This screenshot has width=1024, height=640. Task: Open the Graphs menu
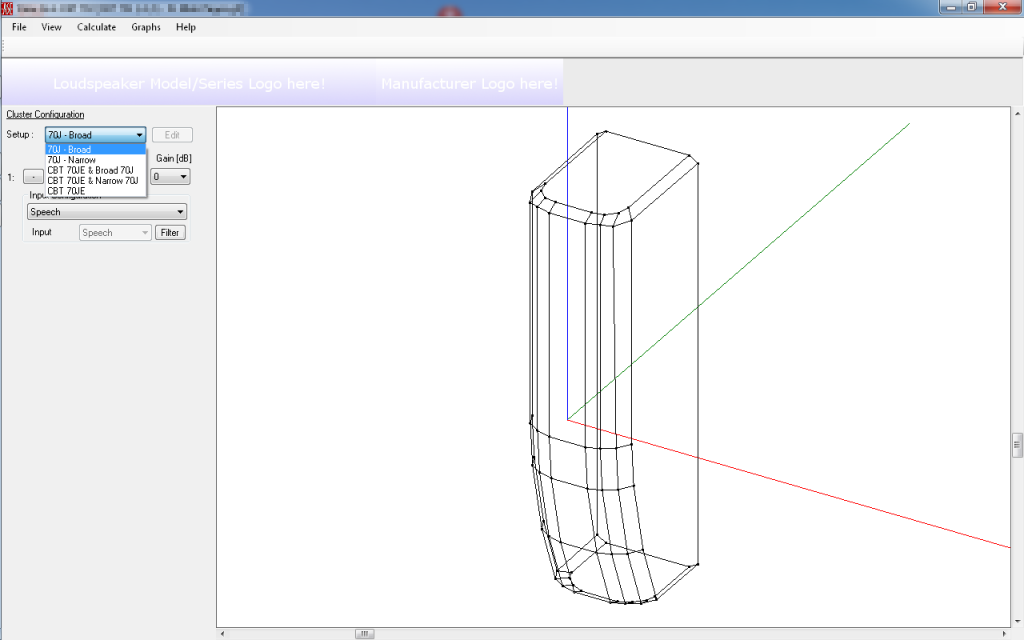[146, 27]
